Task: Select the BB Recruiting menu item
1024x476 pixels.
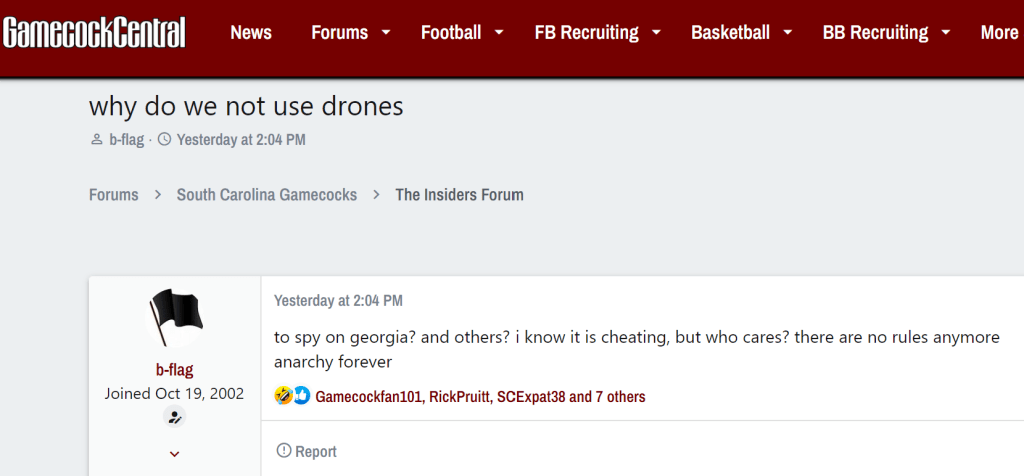Action: pos(875,33)
